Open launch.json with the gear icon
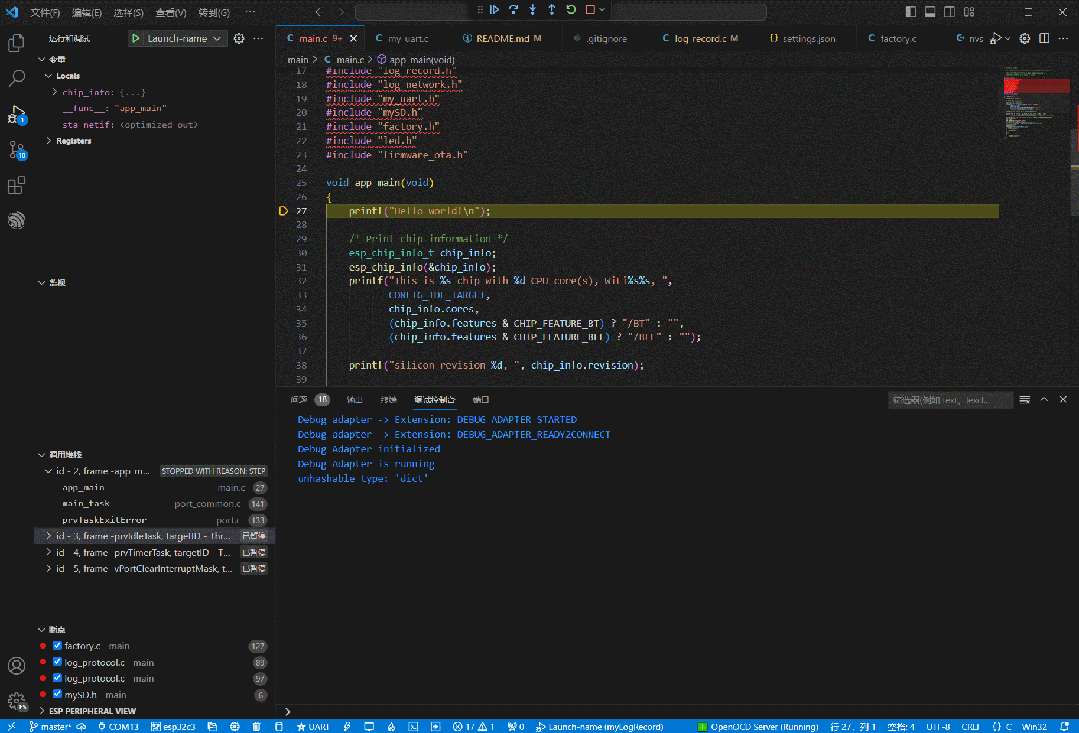Image resolution: width=1079 pixels, height=733 pixels. (239, 38)
